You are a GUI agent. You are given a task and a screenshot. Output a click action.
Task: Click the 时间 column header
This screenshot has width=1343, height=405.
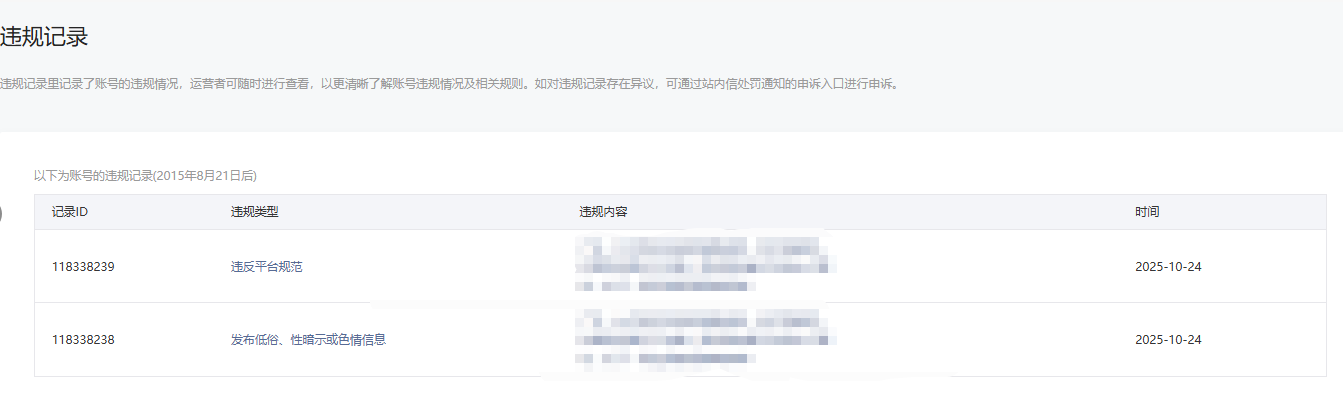(x=1147, y=212)
